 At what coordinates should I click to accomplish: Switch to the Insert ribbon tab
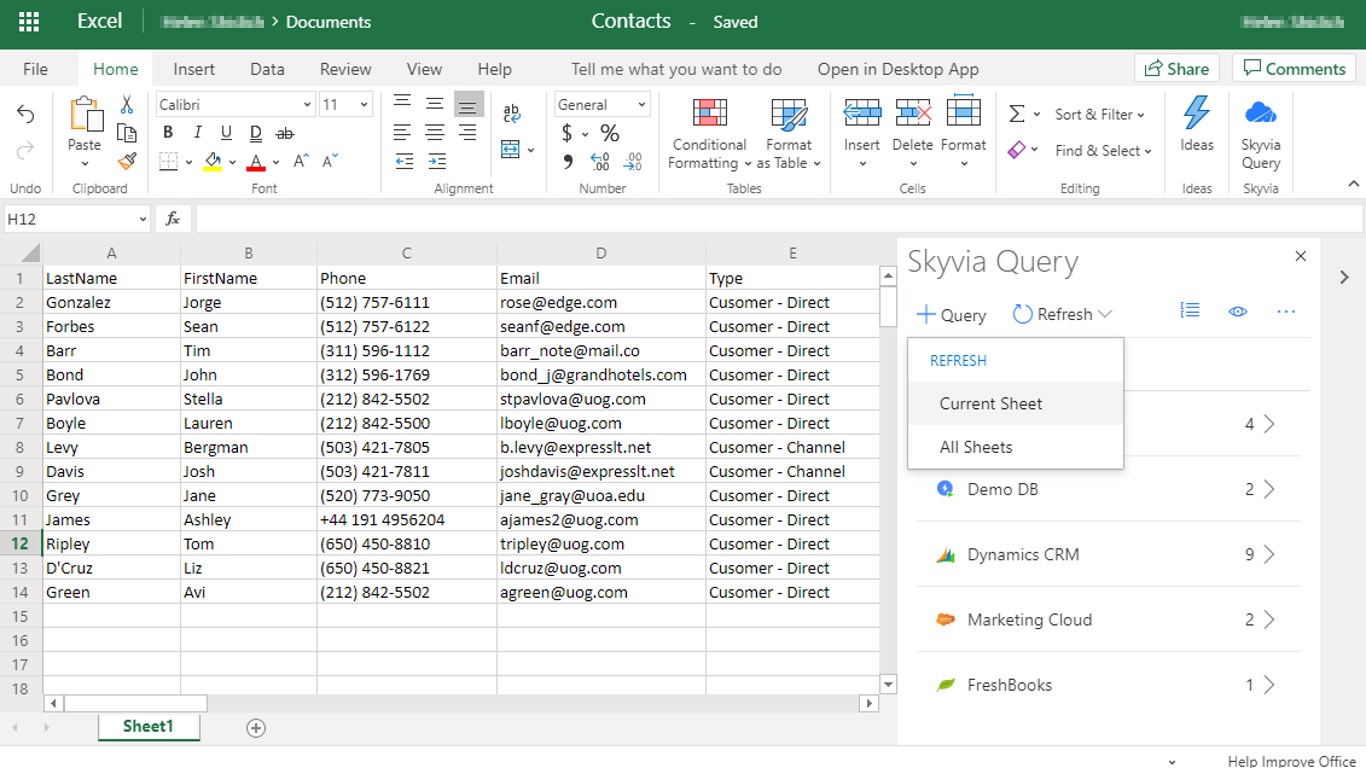(x=193, y=69)
